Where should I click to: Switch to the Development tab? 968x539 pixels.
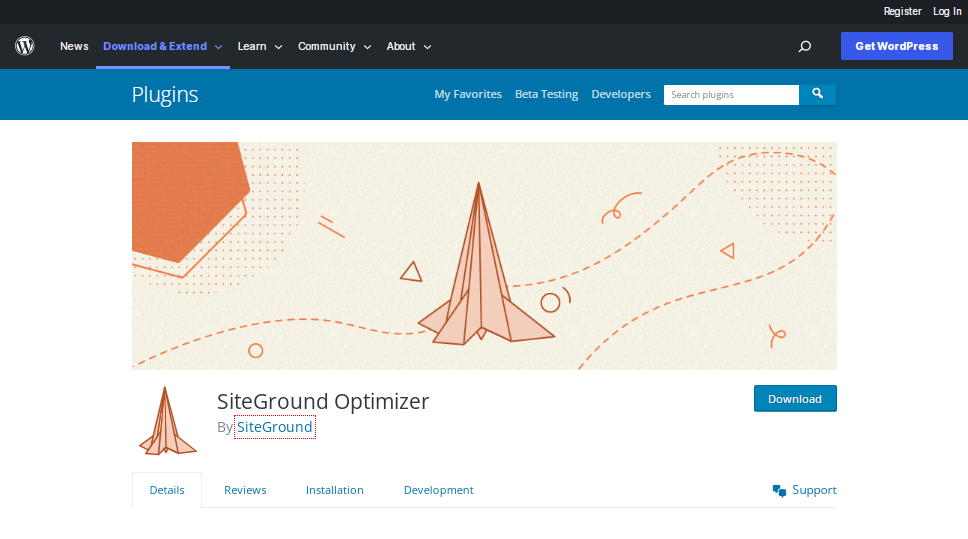click(x=438, y=490)
